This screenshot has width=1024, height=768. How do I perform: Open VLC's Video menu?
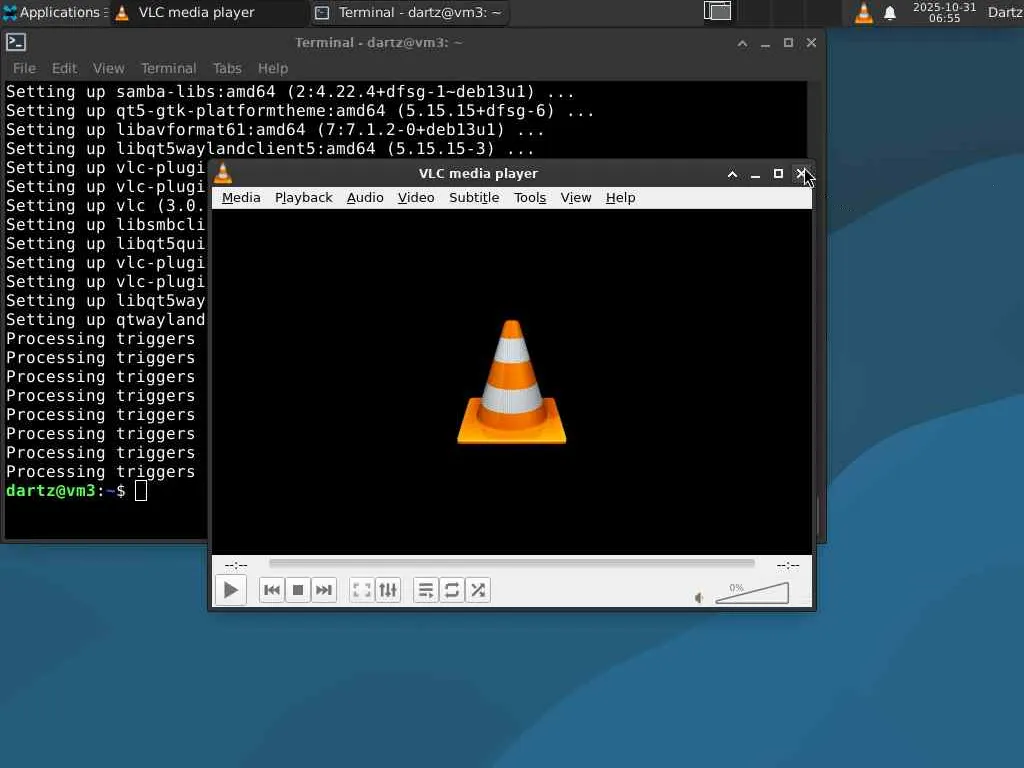[416, 198]
